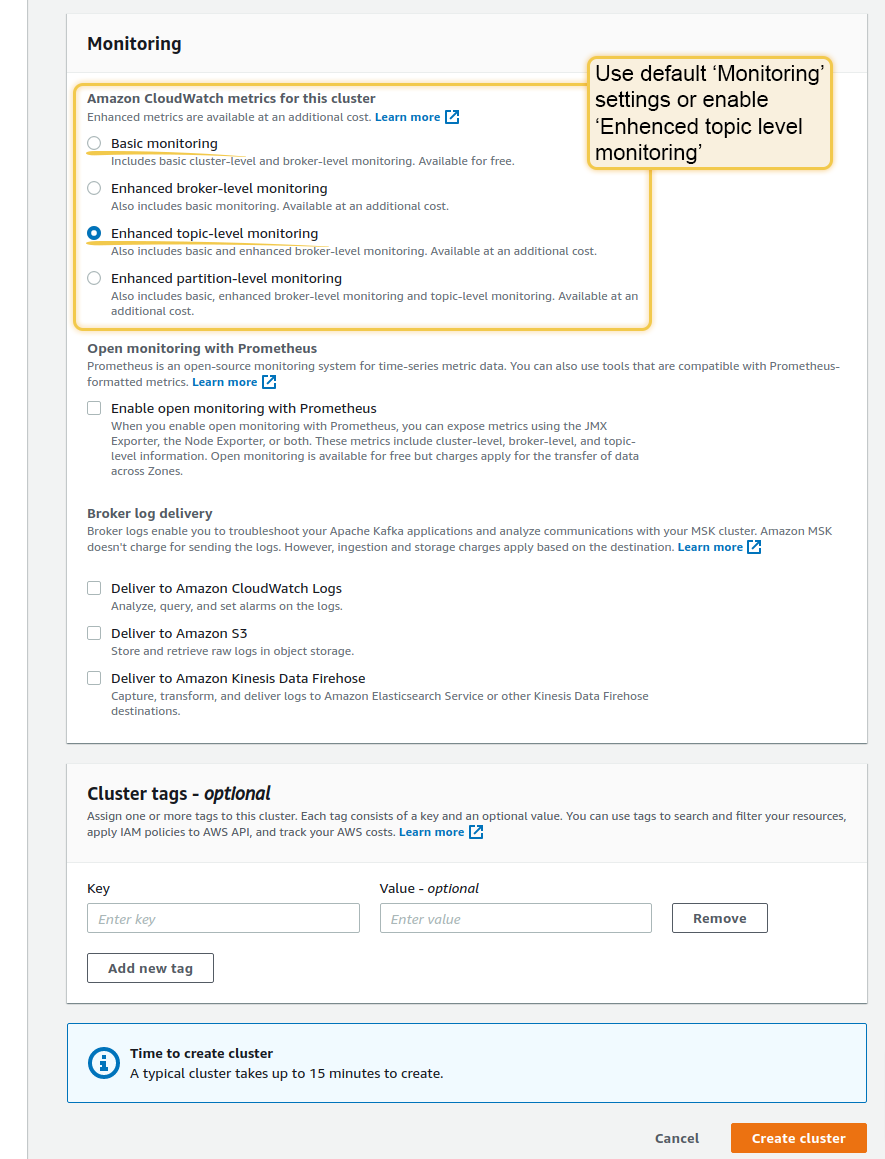
Task: Open Learn more link for CloudWatch metrics
Action: (x=407, y=117)
